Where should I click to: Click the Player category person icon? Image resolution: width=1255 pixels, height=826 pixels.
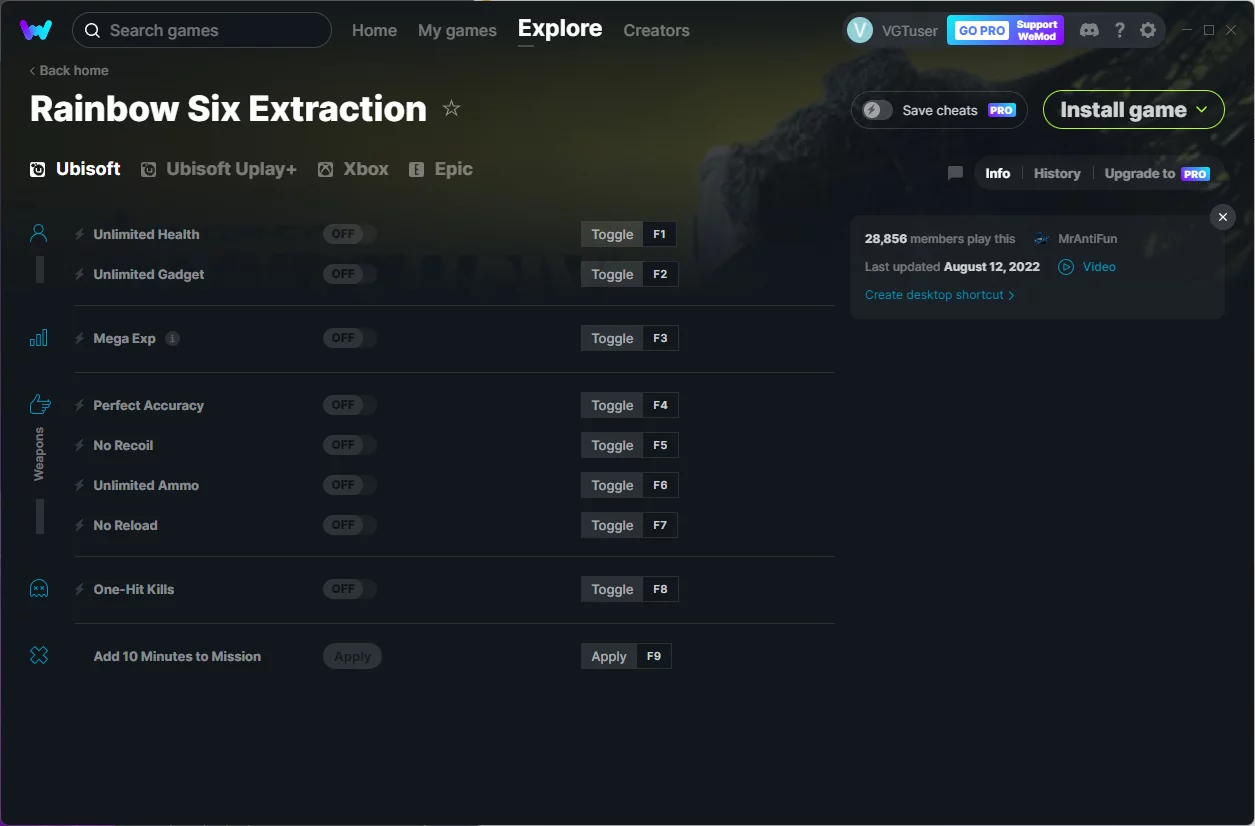[39, 234]
